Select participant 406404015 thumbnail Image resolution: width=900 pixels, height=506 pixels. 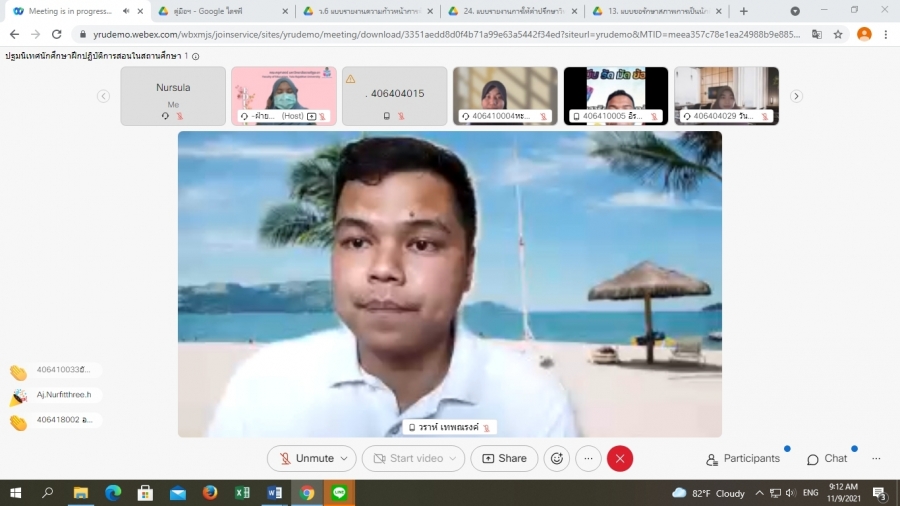point(394,96)
